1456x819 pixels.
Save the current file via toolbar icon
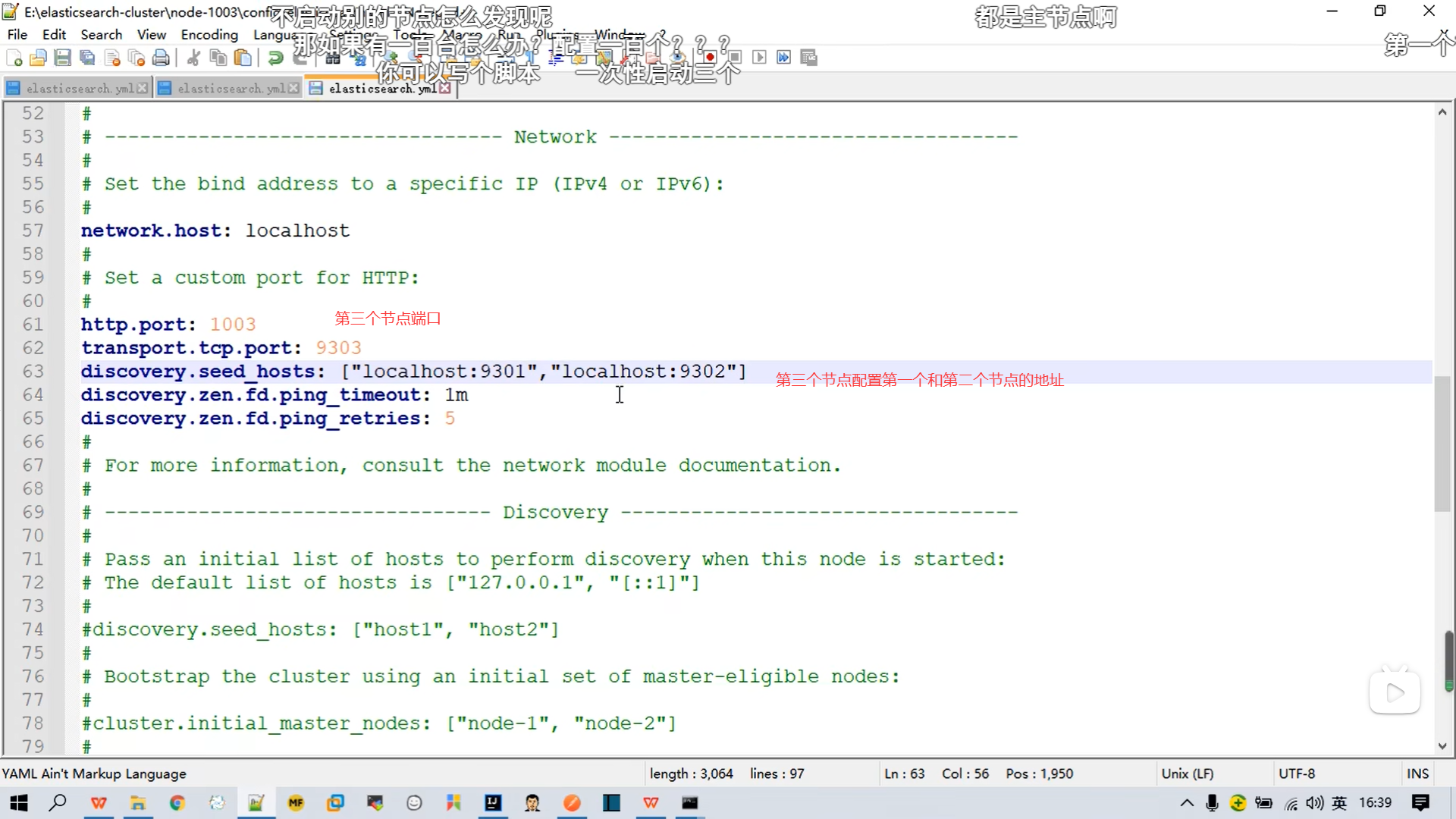point(63,58)
